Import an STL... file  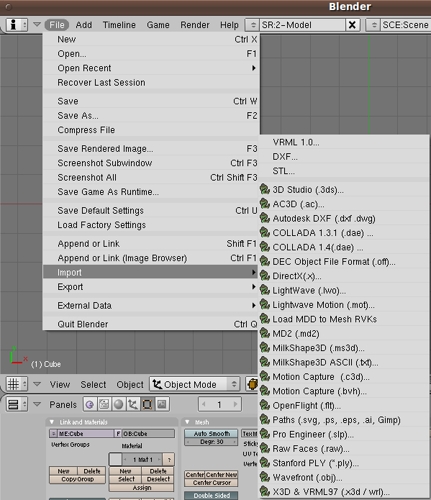pos(344,171)
